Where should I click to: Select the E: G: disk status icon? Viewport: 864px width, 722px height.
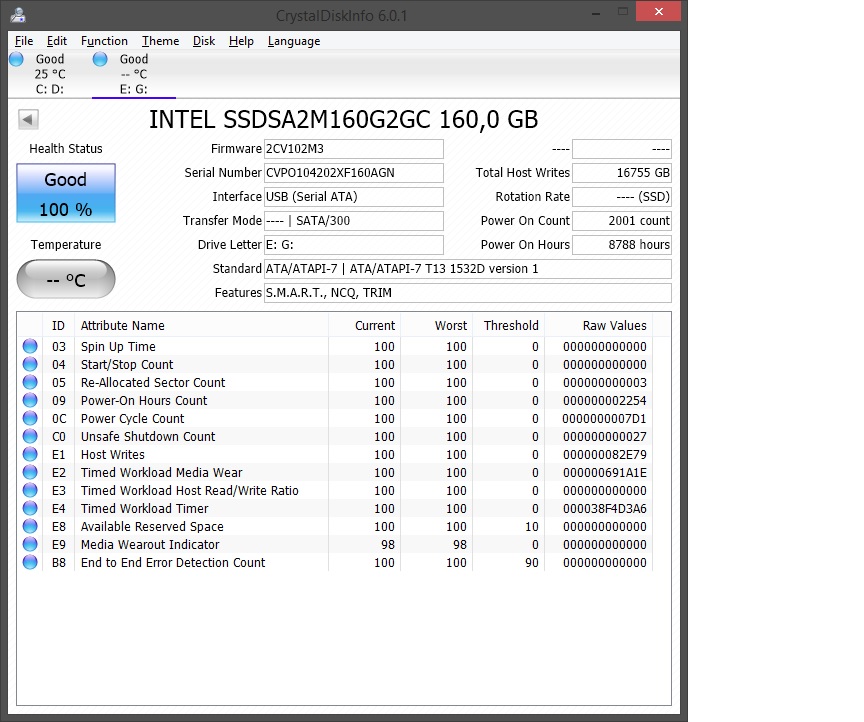[x=100, y=59]
